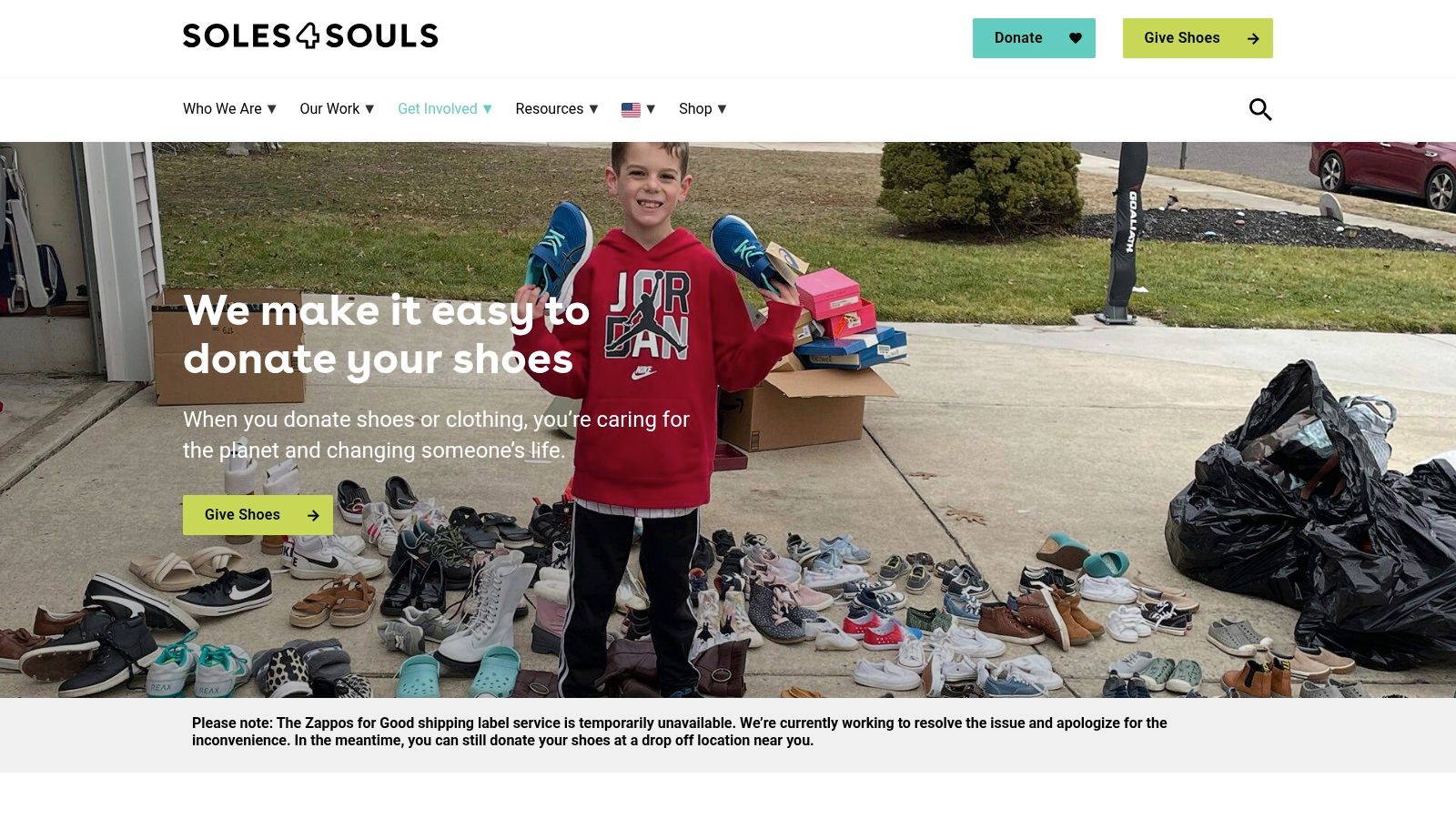Open the Who We Are menu

(x=222, y=109)
